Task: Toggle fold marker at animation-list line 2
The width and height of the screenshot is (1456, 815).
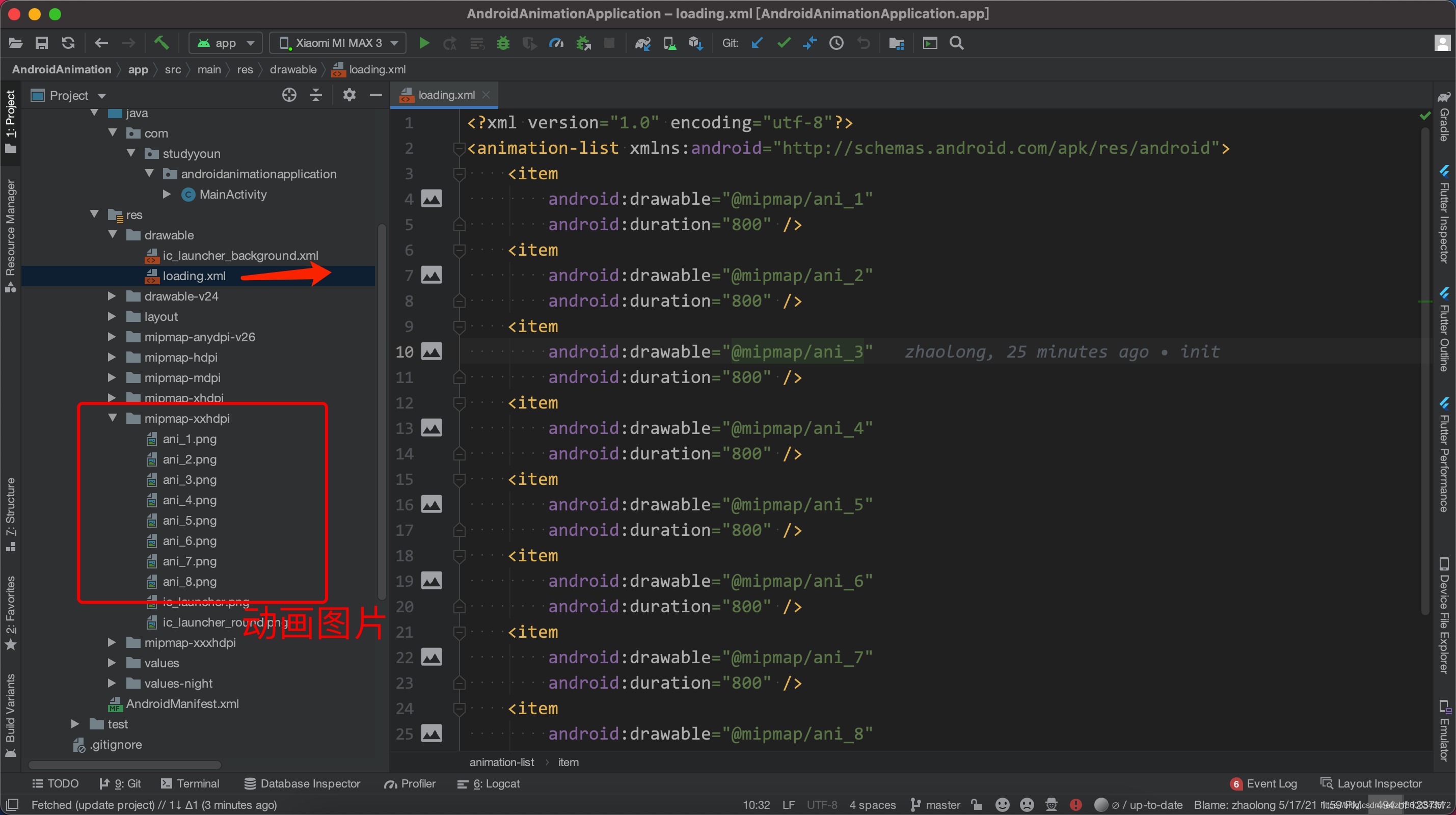Action: (459, 149)
